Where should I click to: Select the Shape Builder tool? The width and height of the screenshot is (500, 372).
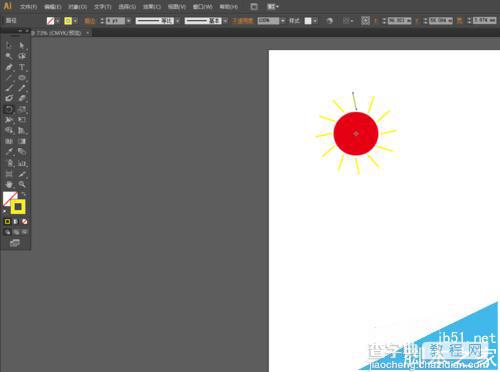click(9, 130)
